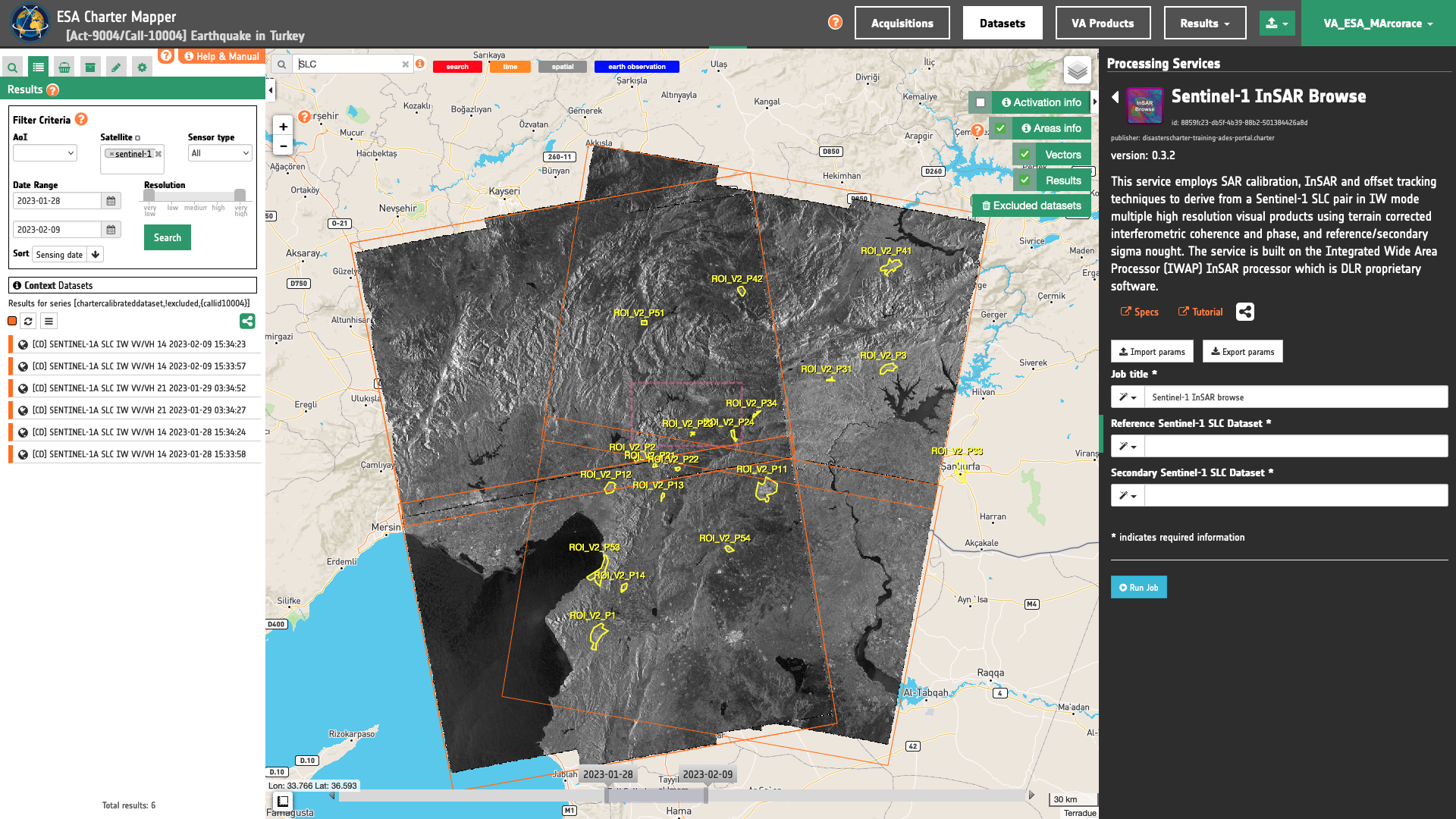The height and width of the screenshot is (819, 1456).
Task: Open the upload dropdown in top bar
Action: pos(1277,23)
